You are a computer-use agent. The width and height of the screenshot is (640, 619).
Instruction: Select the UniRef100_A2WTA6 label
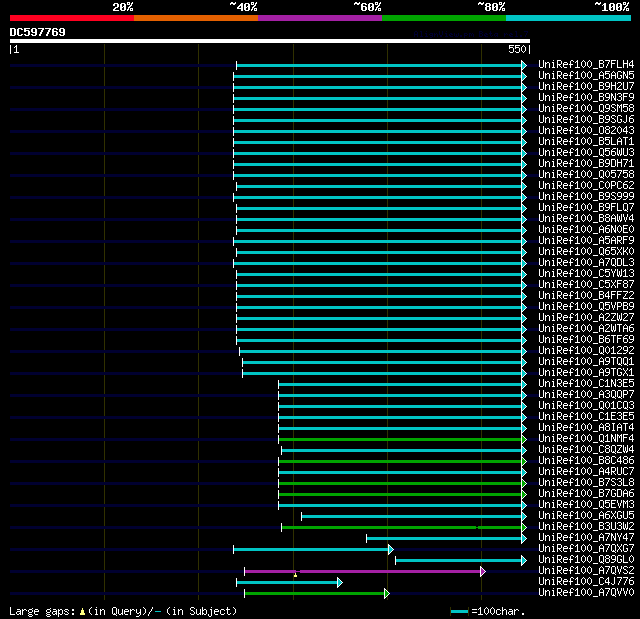point(586,329)
